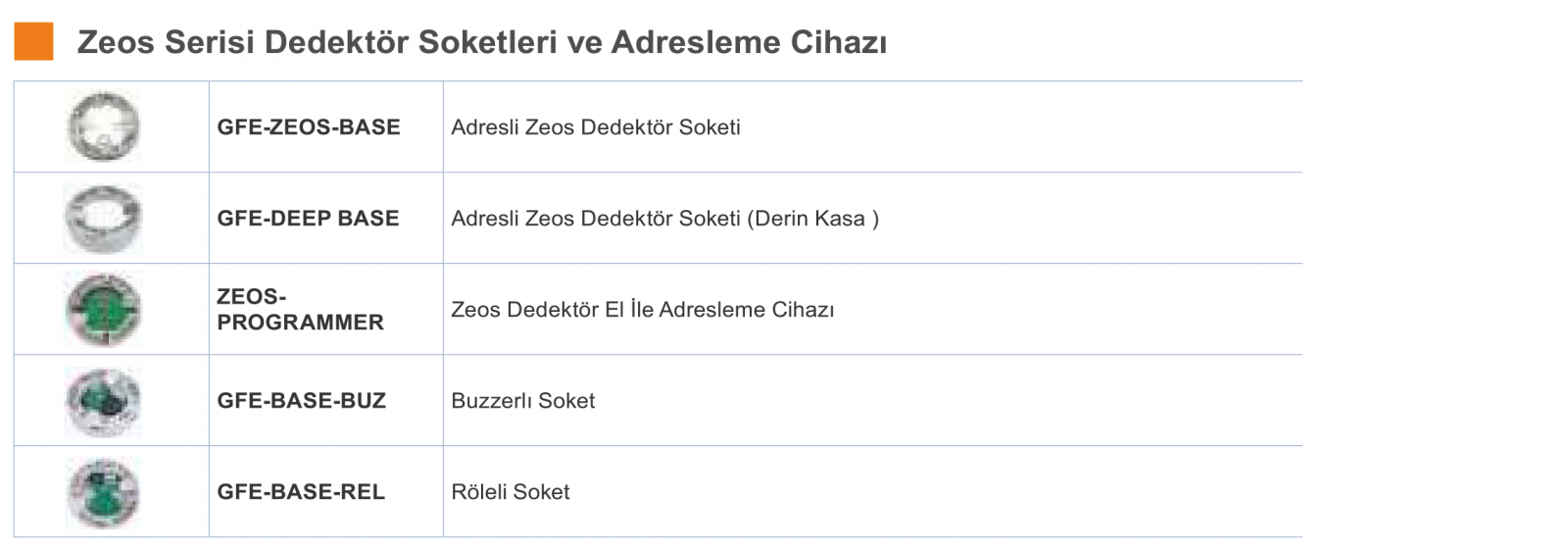Click the word PROGRAMMER in third row
Image resolution: width=1568 pixels, height=552 pixels.
[300, 323]
